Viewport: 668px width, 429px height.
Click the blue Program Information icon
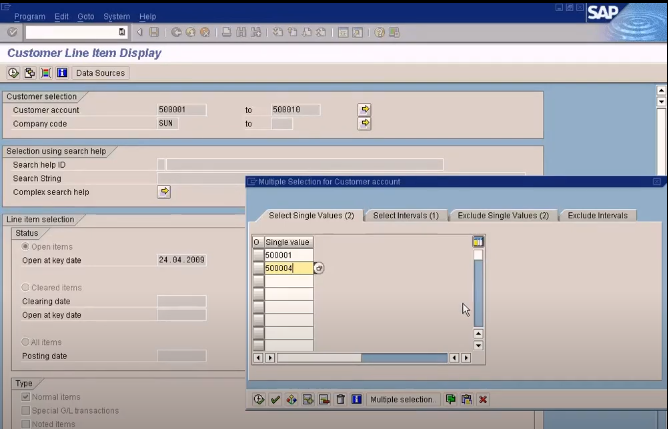click(62, 73)
